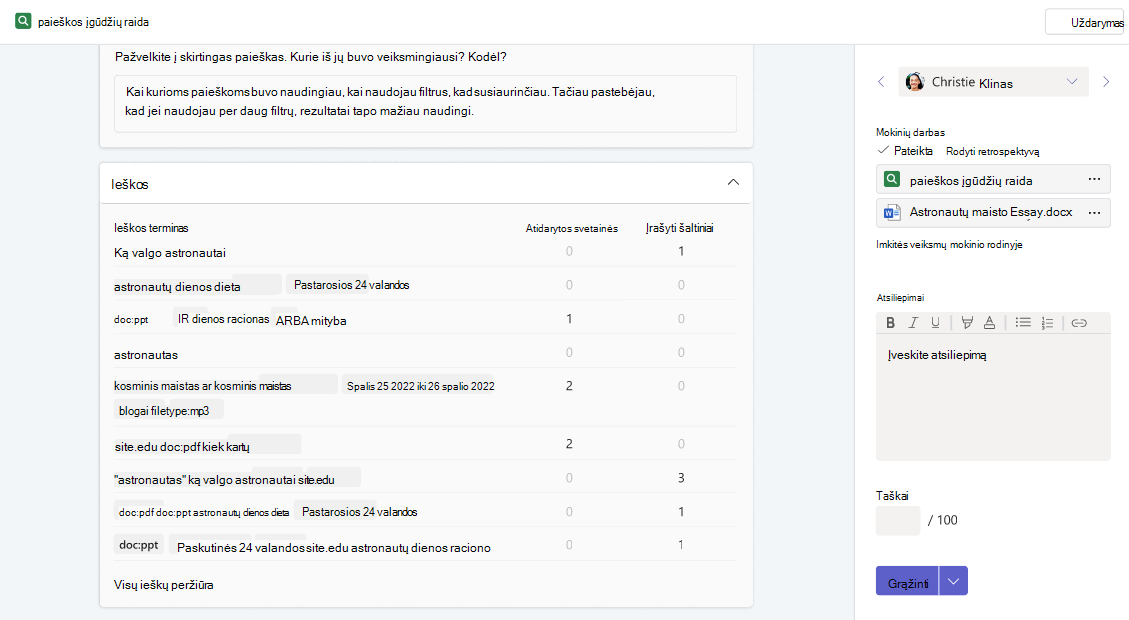Image resolution: width=1129 pixels, height=620 pixels.
Task: Open the paieškos įgūdžių raida attachment
Action: (x=993, y=179)
